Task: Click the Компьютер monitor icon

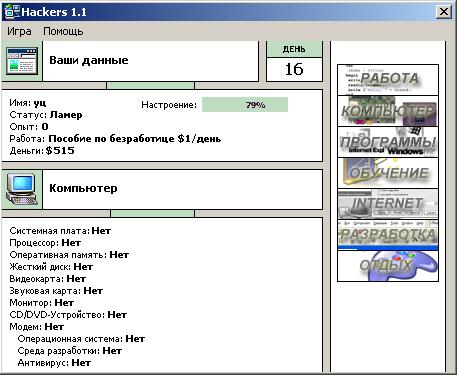Action: pos(22,189)
